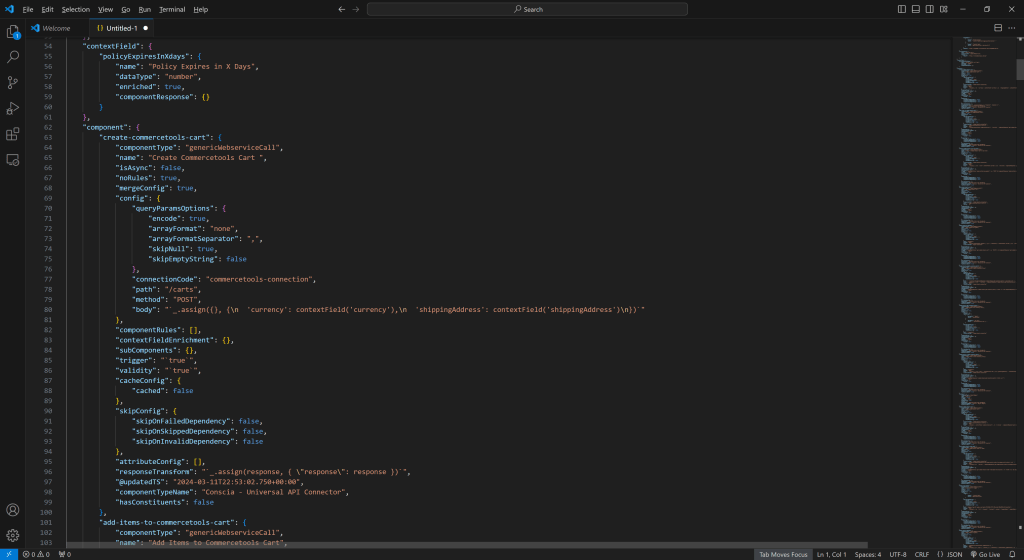Click the VS Code logo in title bar
1024x560 pixels.
pos(9,9)
